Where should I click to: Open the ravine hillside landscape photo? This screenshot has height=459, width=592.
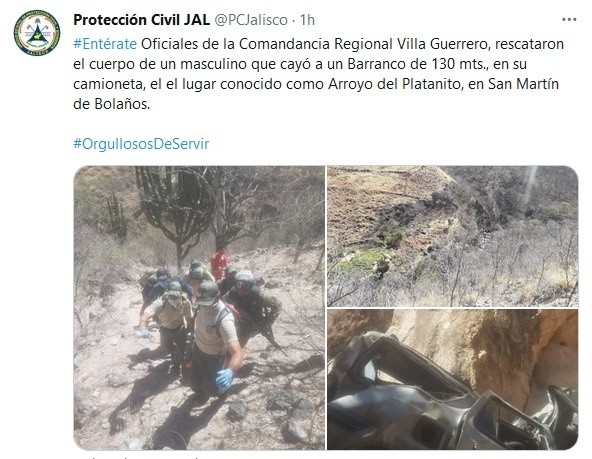(x=452, y=236)
